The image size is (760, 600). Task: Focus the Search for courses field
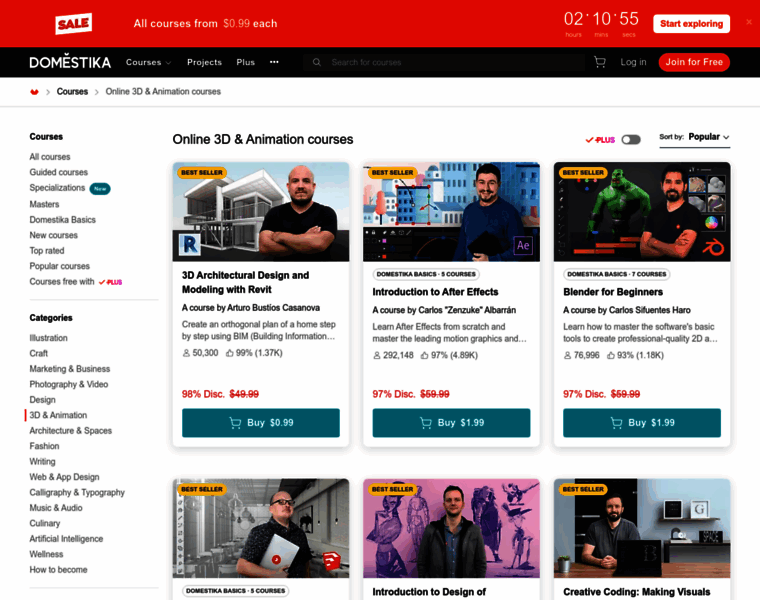point(444,62)
